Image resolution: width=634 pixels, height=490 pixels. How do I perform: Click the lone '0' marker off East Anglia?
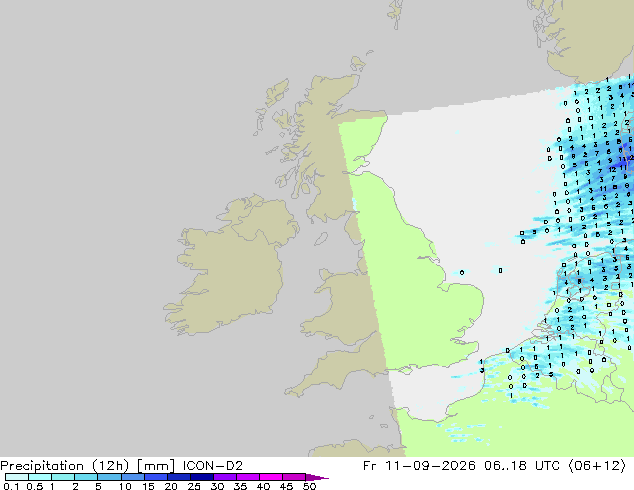(462, 272)
